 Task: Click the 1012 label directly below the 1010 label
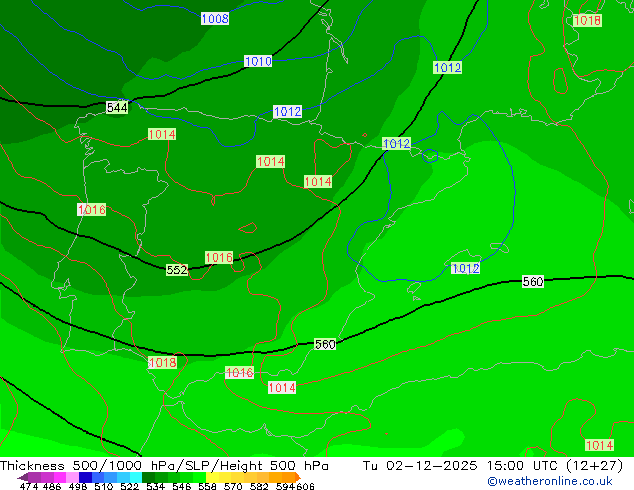point(287,112)
